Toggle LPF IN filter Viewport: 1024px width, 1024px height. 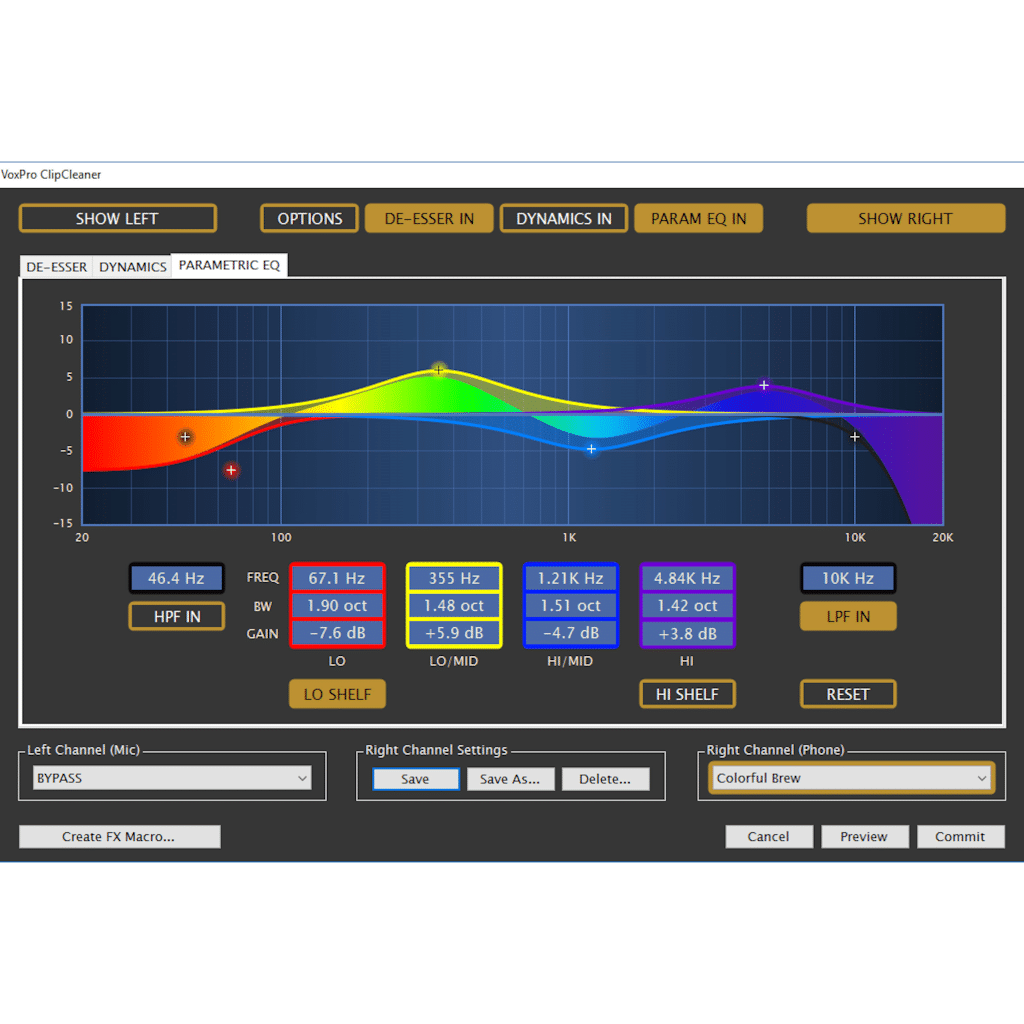848,616
